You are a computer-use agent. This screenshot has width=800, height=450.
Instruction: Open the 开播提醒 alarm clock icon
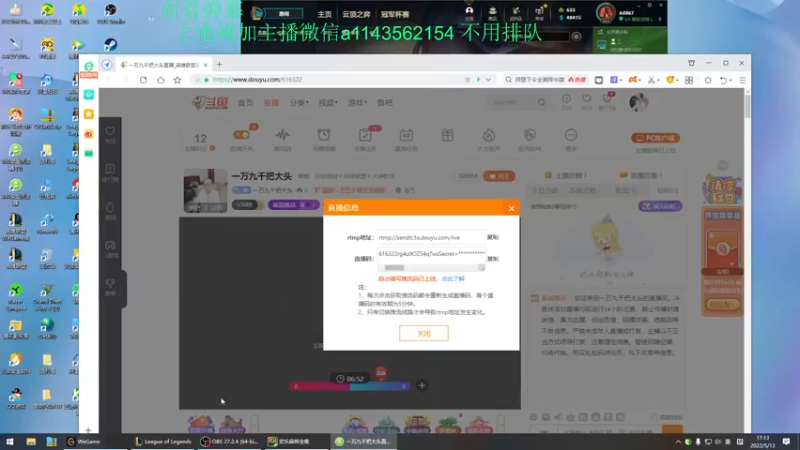[323, 135]
